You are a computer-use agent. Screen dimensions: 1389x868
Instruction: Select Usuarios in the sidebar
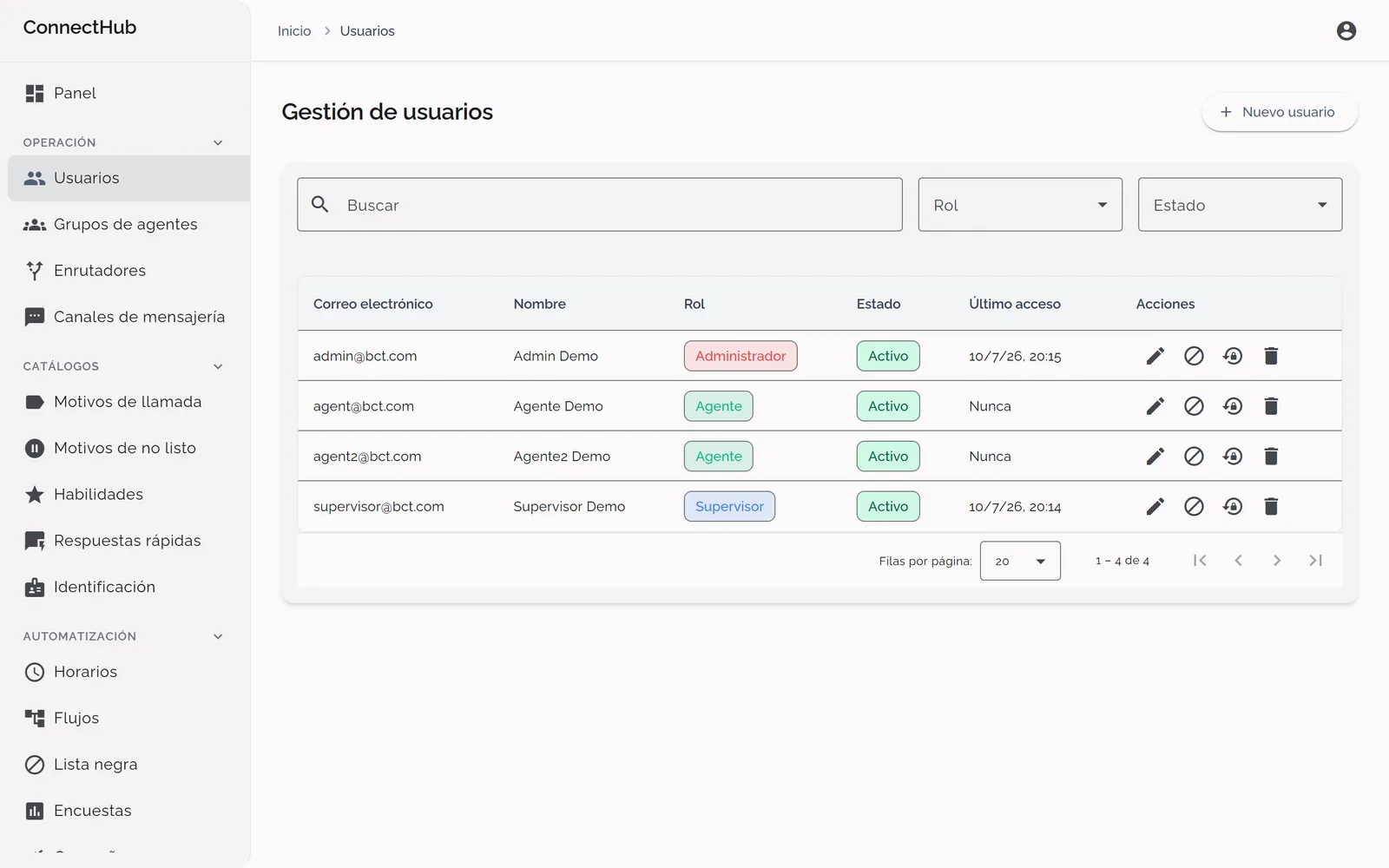click(x=128, y=178)
